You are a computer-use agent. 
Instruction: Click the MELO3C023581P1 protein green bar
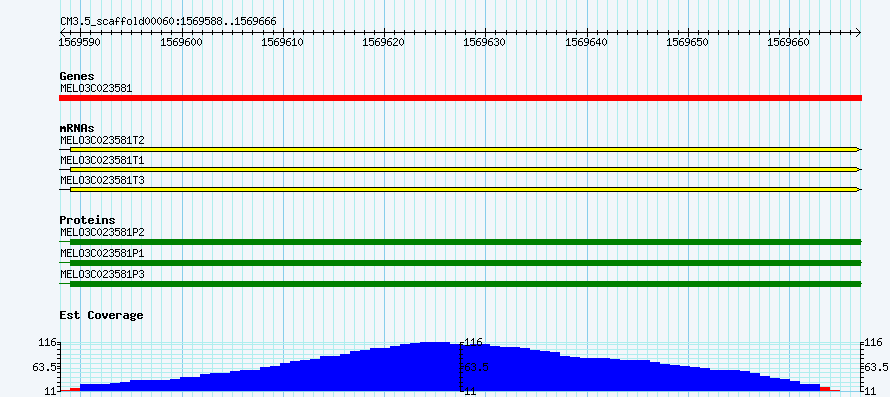point(465,263)
